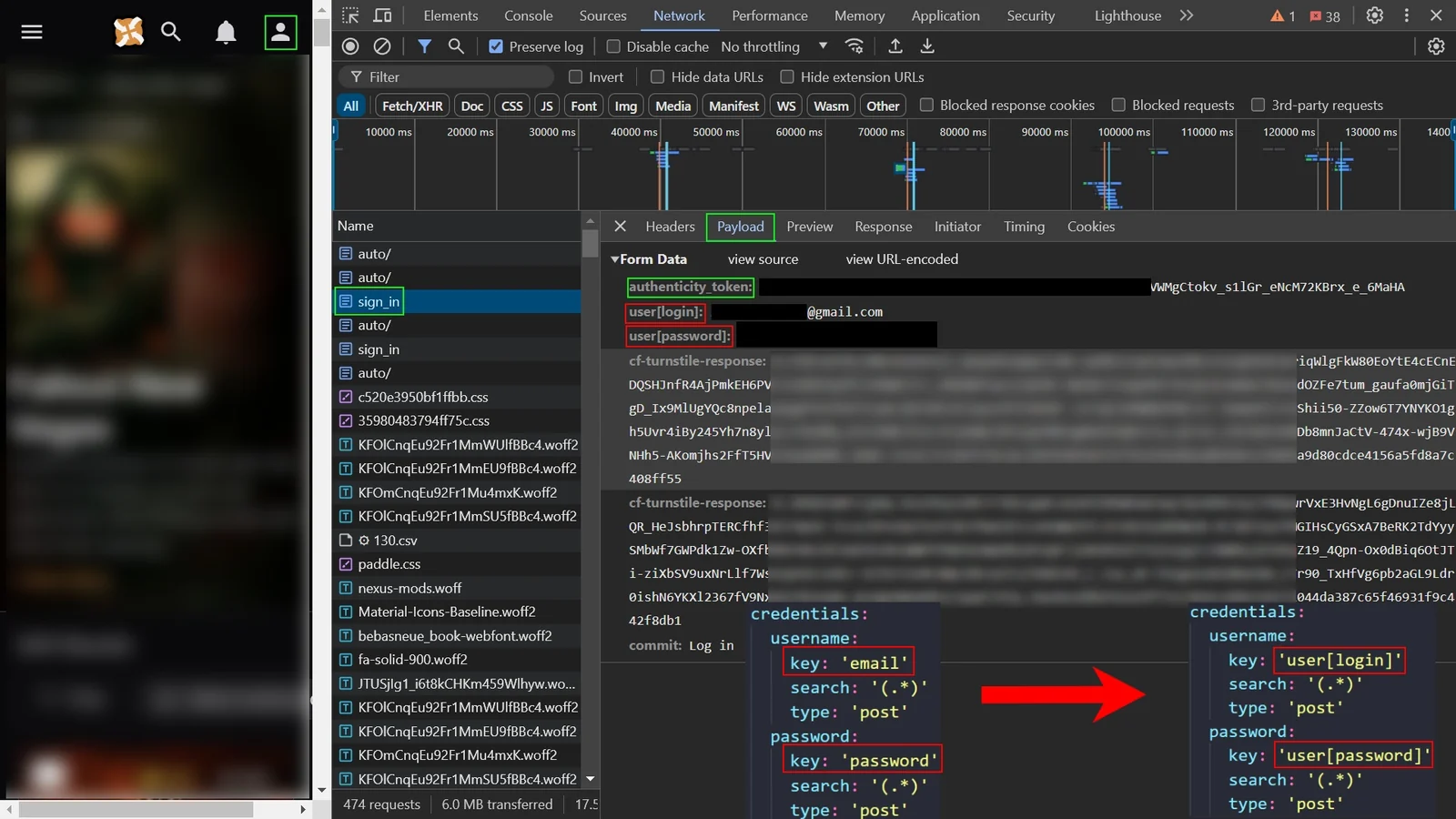The height and width of the screenshot is (819, 1456).
Task: Open the notifications bell
Action: 226,33
